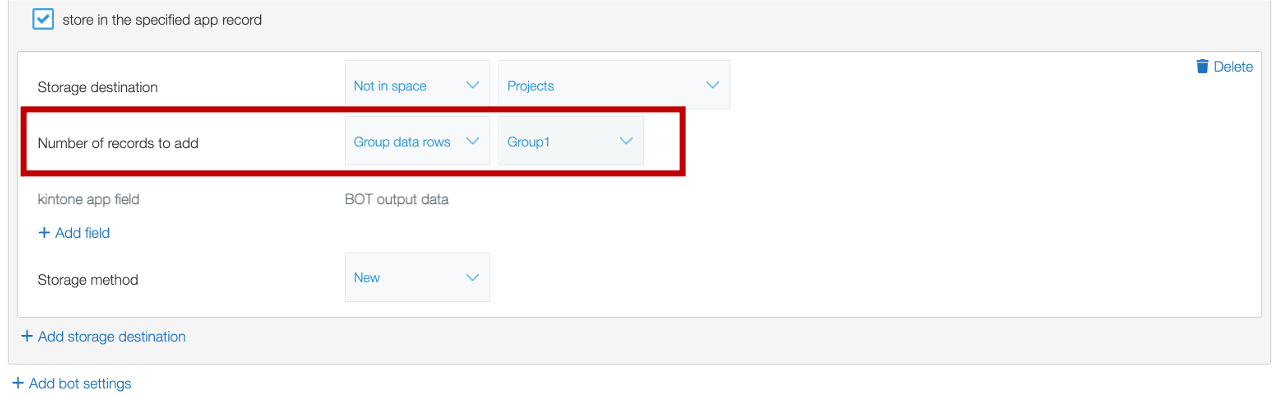Click the Storage destination label

point(98,87)
